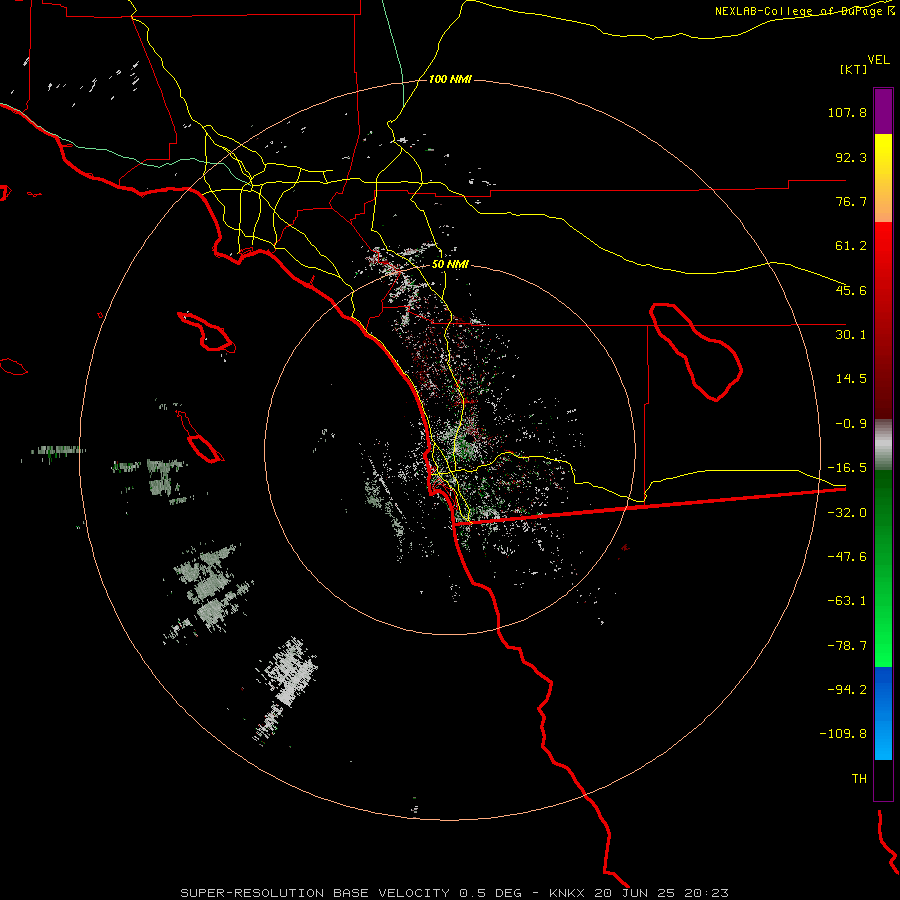
Task: Click the 92.3 velocity scale value
Action: (851, 157)
